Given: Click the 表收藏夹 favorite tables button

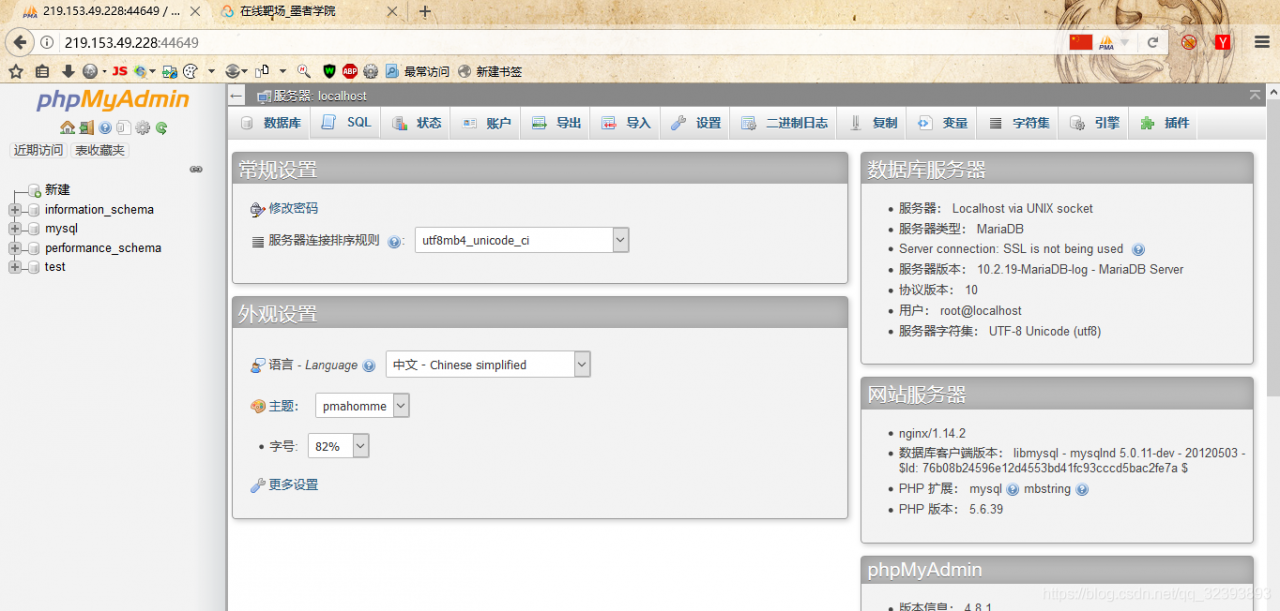Looking at the screenshot, I should pos(100,150).
